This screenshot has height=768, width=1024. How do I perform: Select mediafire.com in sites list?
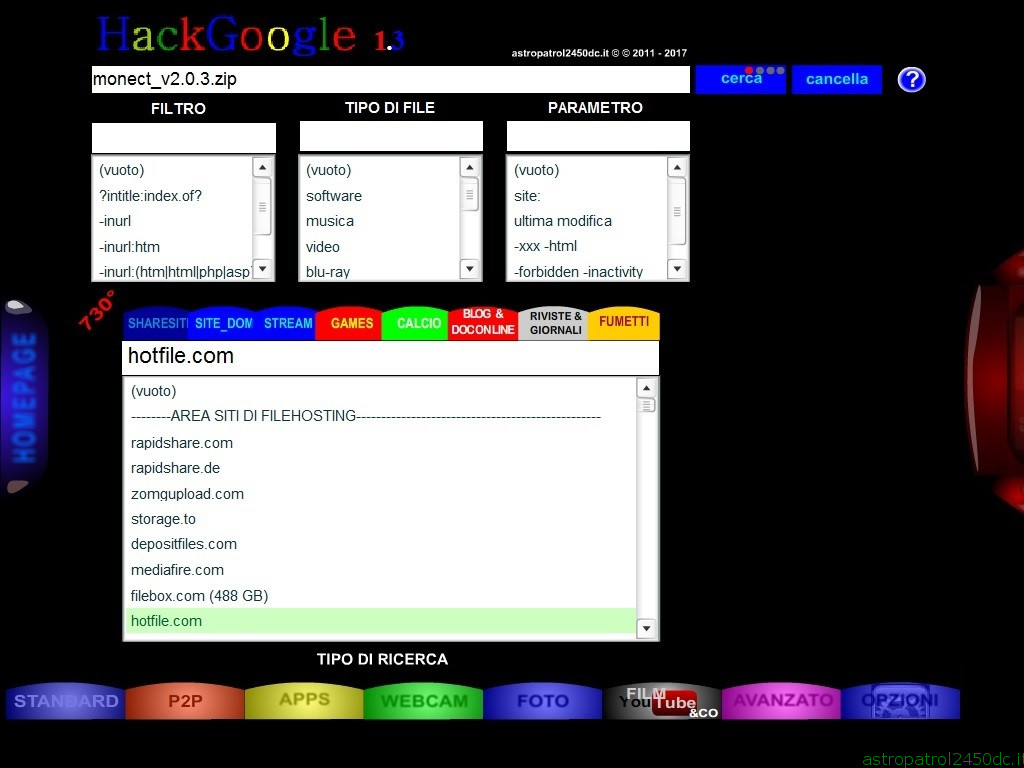point(380,569)
